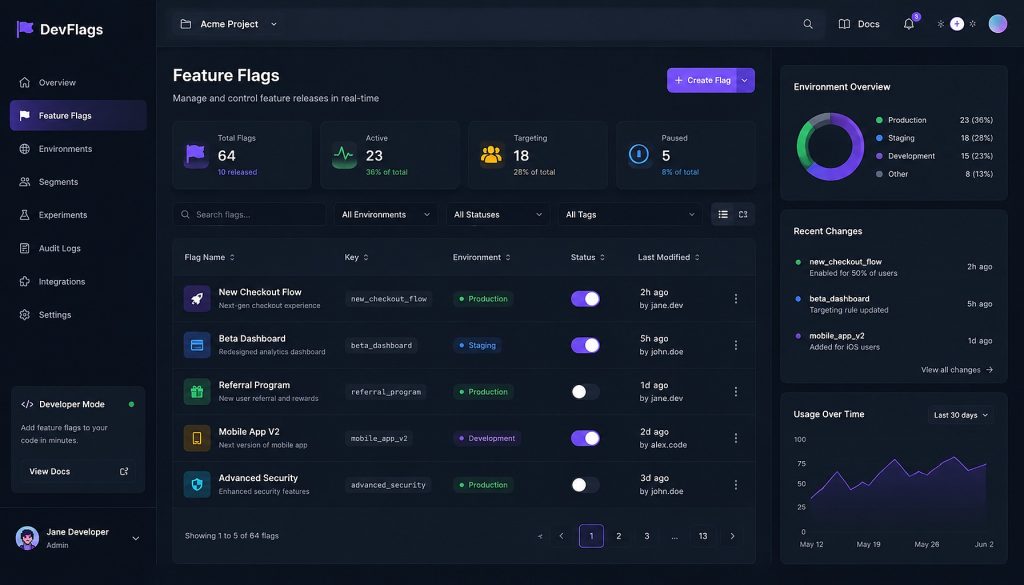Jump to first page arrow in pagination
The image size is (1024, 585).
[539, 536]
